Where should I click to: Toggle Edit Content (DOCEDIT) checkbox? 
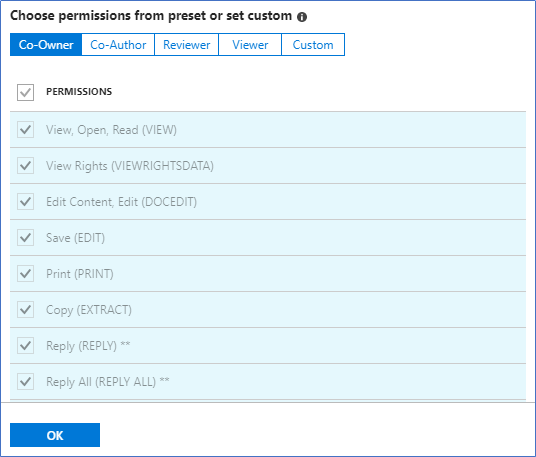pos(26,202)
